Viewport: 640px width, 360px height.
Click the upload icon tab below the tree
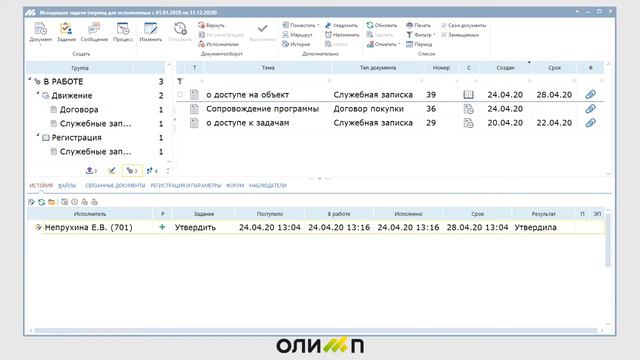point(91,171)
